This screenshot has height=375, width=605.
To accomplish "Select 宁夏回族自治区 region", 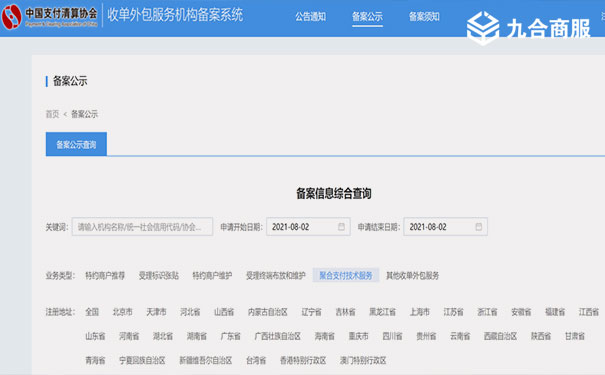I will (x=142, y=360).
